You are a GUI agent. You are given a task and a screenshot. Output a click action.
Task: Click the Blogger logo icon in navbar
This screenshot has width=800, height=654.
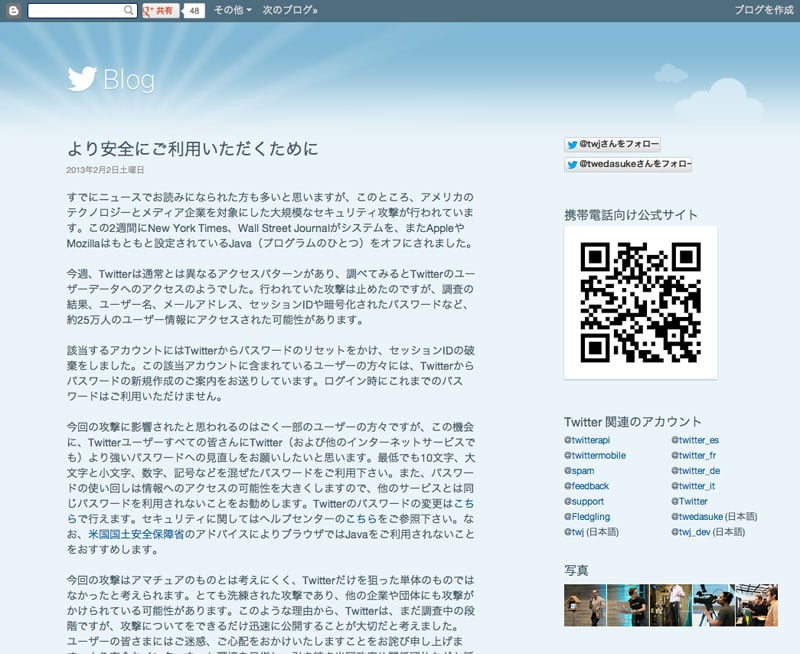click(x=13, y=10)
